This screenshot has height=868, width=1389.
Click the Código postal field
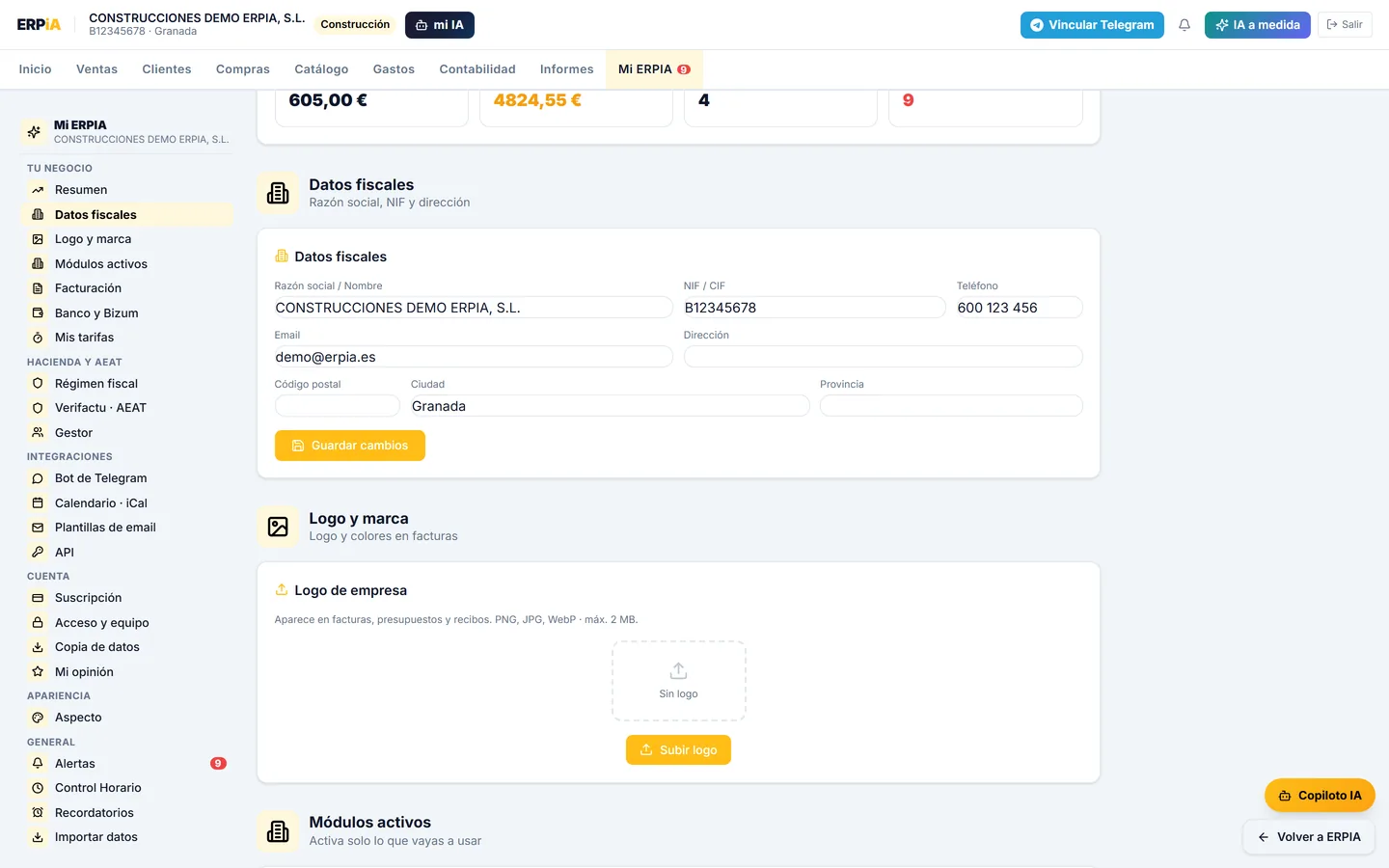(x=338, y=406)
